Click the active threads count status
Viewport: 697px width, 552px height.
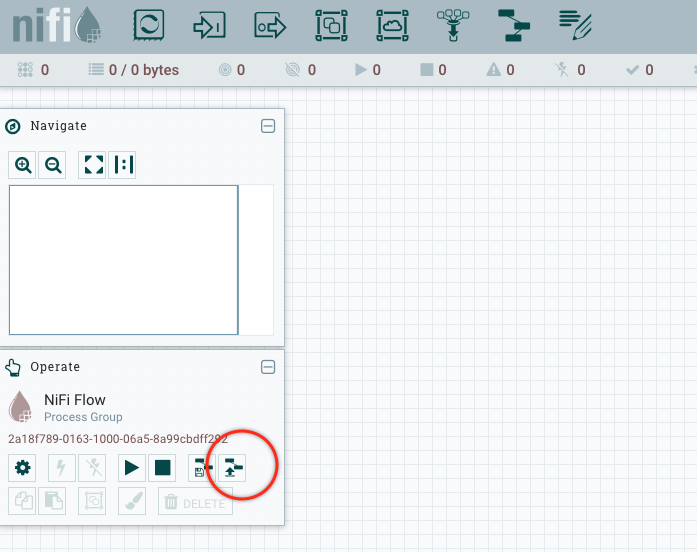tap(33, 70)
